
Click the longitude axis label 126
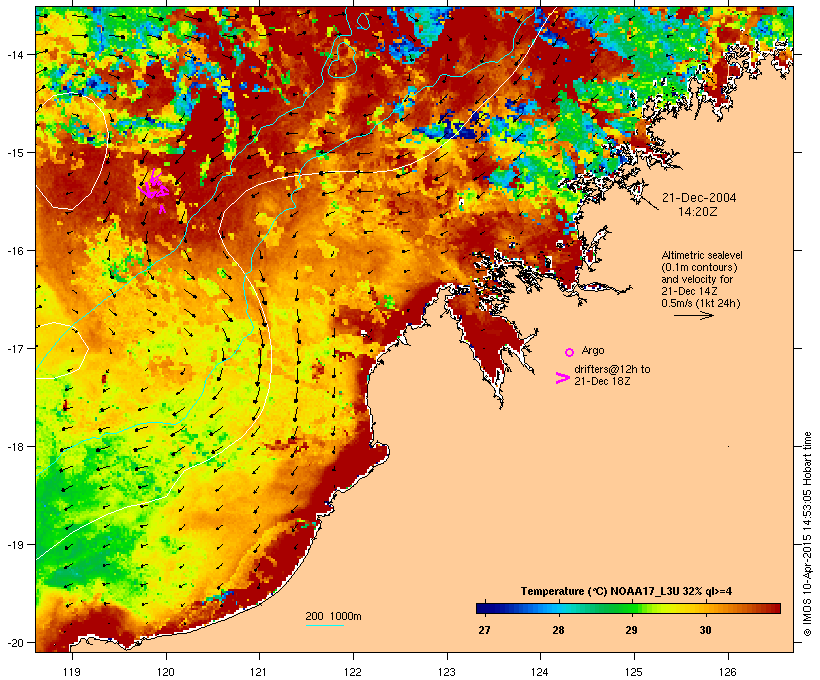coord(728,672)
